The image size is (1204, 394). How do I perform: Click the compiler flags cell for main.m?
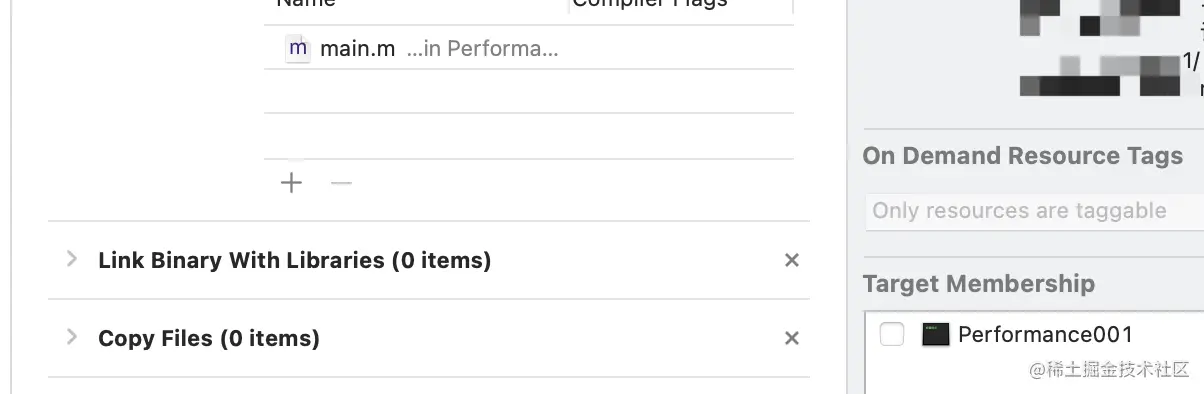click(682, 48)
